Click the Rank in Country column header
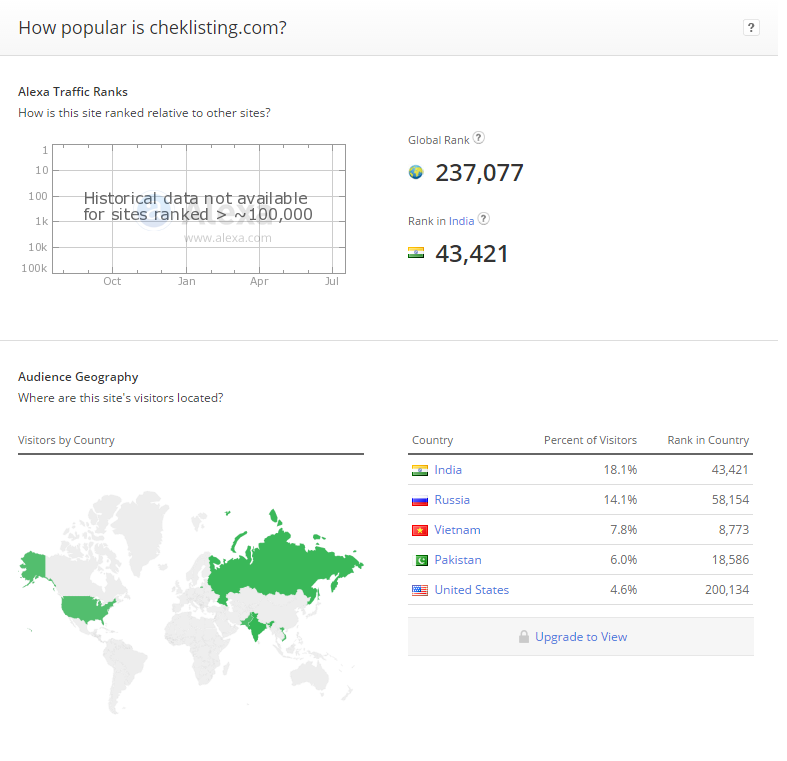 708,440
